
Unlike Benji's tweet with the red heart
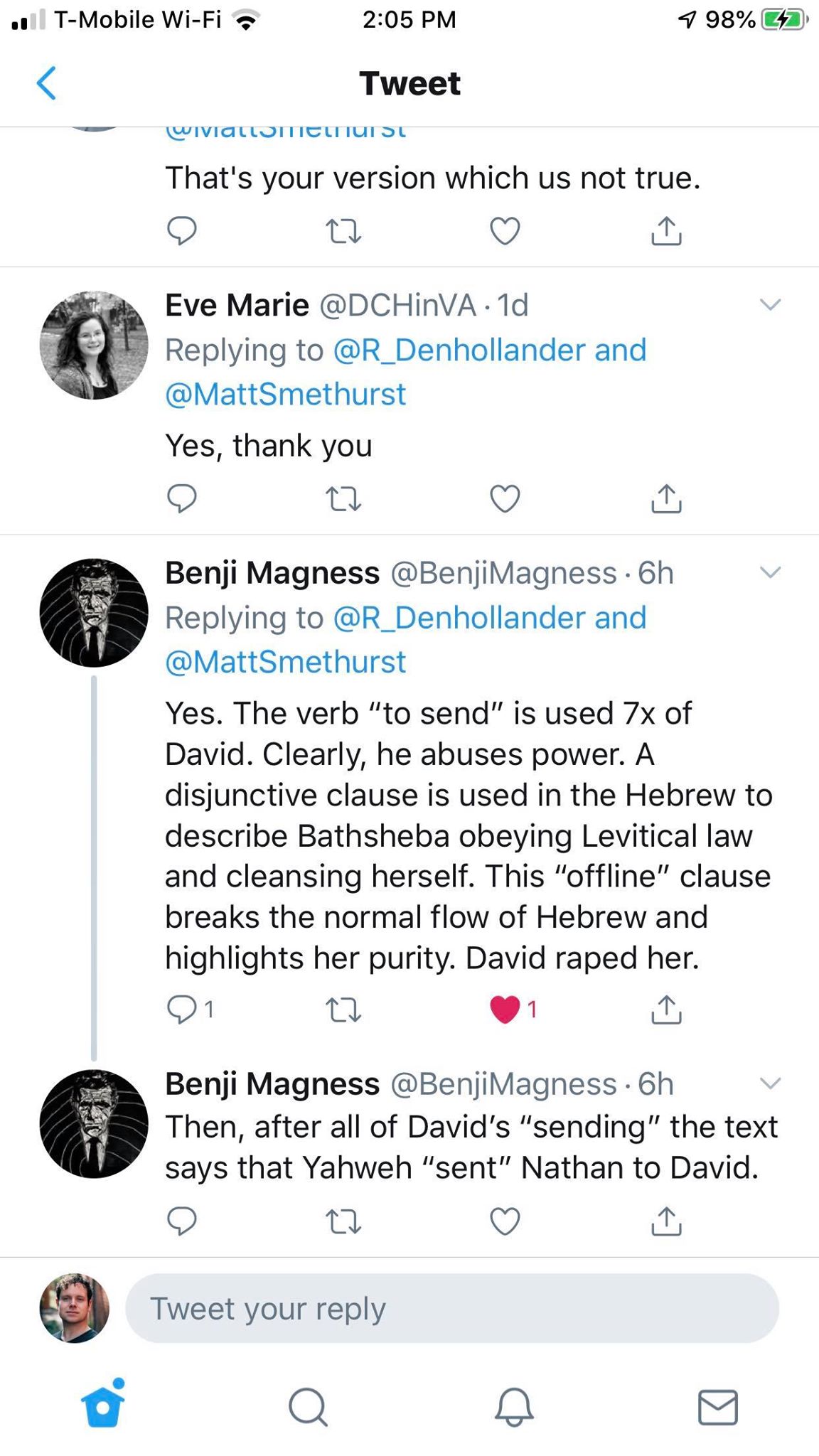pos(505,1009)
